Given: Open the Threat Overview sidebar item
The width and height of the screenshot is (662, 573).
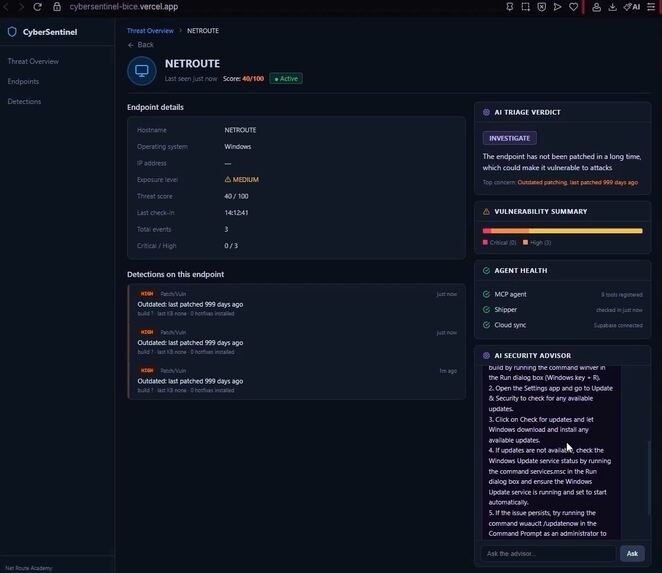Looking at the screenshot, I should 33,61.
